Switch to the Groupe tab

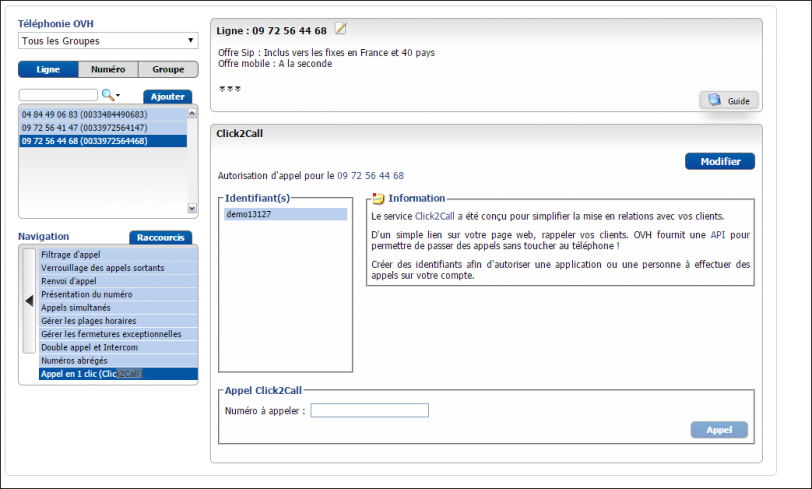pyautogui.click(x=168, y=69)
